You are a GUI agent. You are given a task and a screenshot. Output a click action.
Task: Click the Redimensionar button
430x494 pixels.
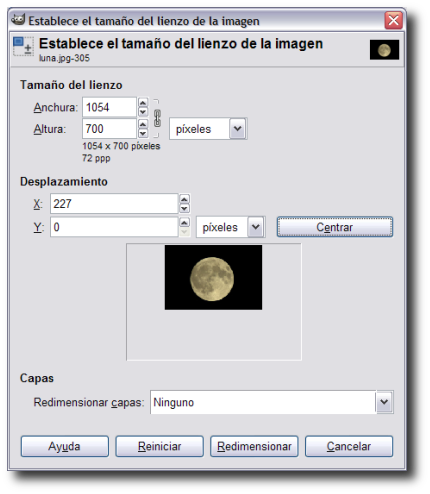(254, 446)
